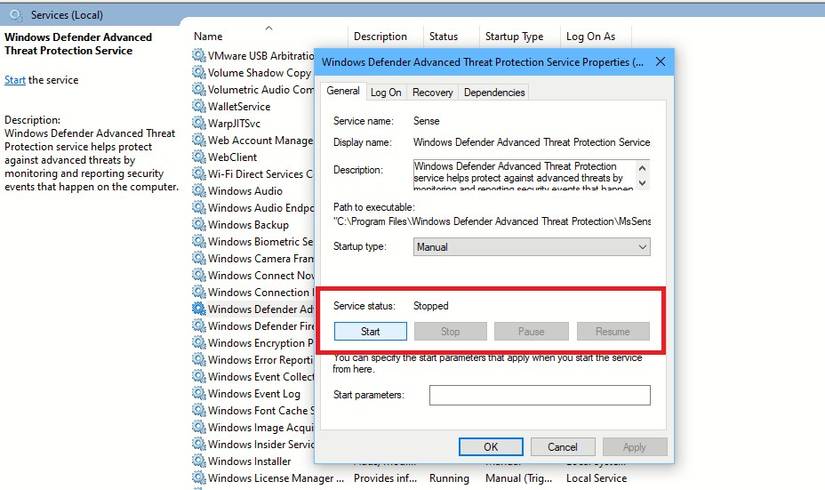Switch to the Log On tab

tap(386, 92)
